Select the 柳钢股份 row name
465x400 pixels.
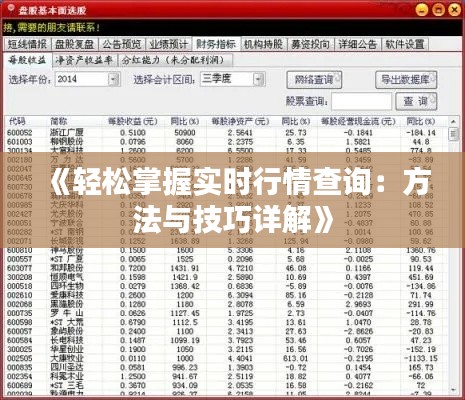pyautogui.click(x=67, y=142)
